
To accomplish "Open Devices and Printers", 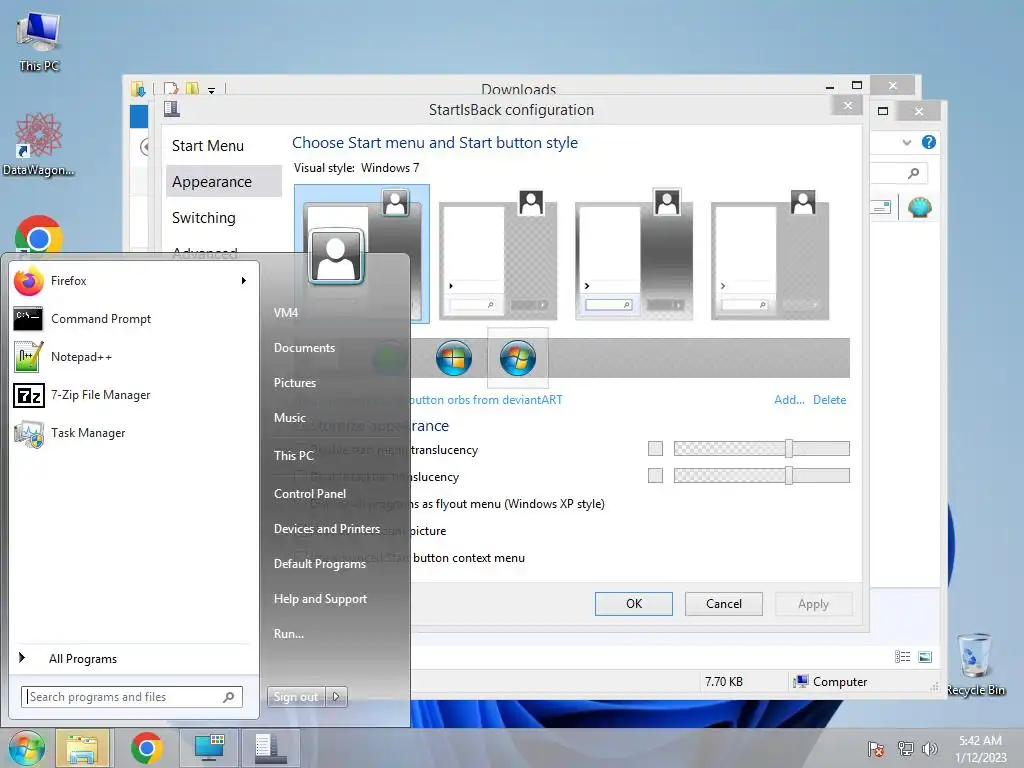I will (x=327, y=529).
